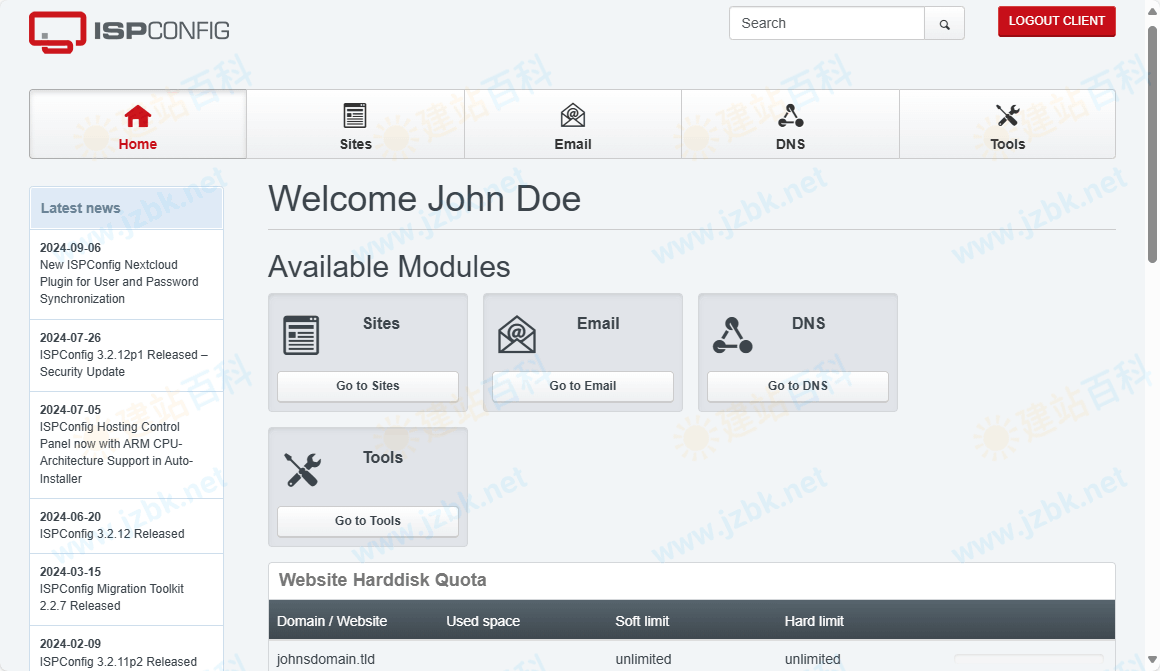1160x671 pixels.
Task: Open the Home tab in navigation
Action: (138, 125)
